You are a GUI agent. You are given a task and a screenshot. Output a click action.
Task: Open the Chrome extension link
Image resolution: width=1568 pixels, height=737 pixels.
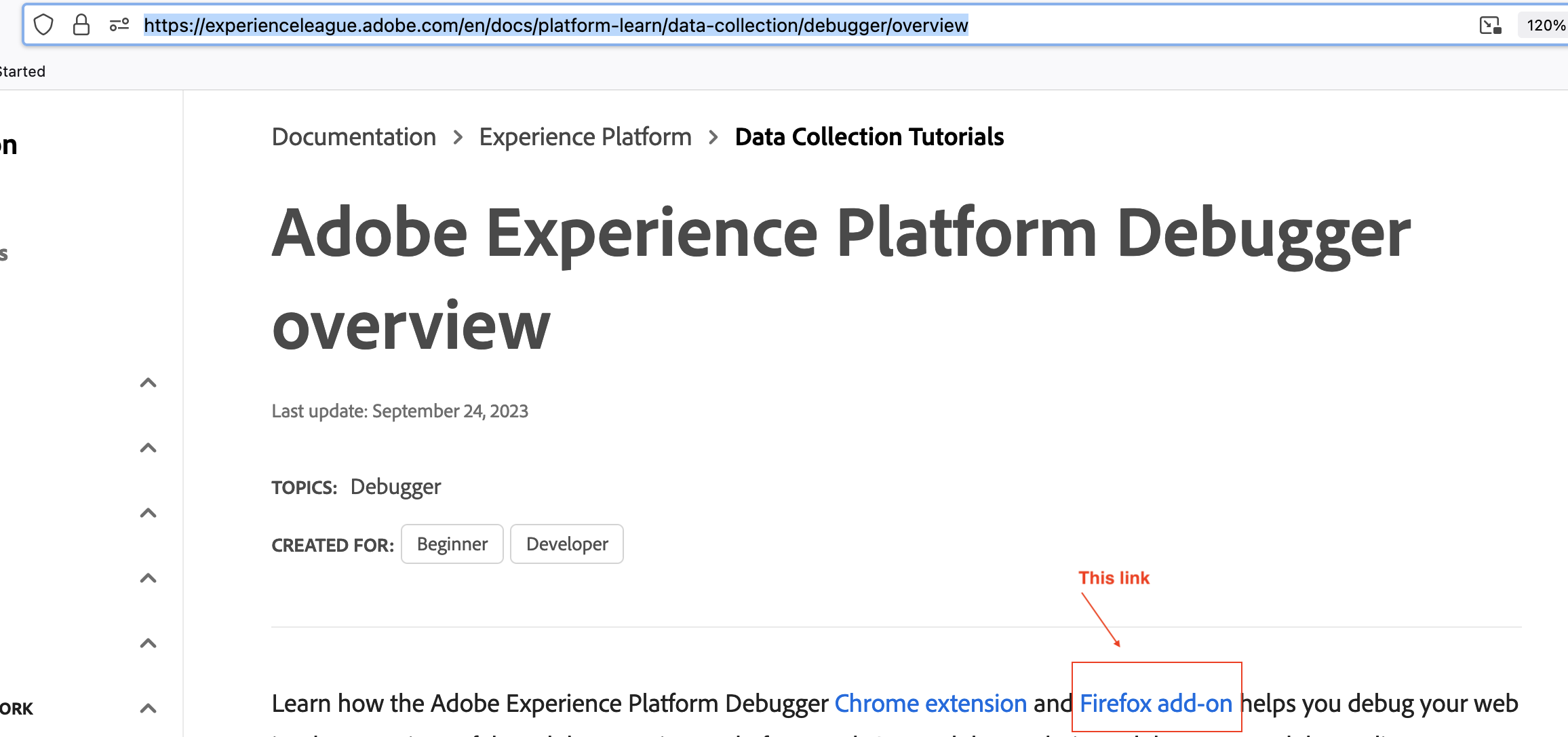point(930,704)
